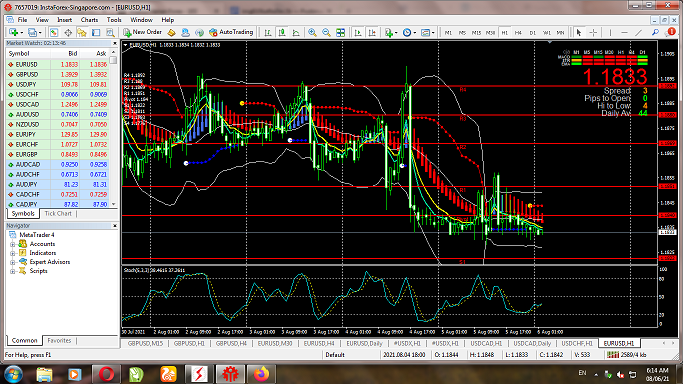Image resolution: width=683 pixels, height=384 pixels.
Task: Expand the Expert Advisors tree node
Action: [x=13, y=262]
